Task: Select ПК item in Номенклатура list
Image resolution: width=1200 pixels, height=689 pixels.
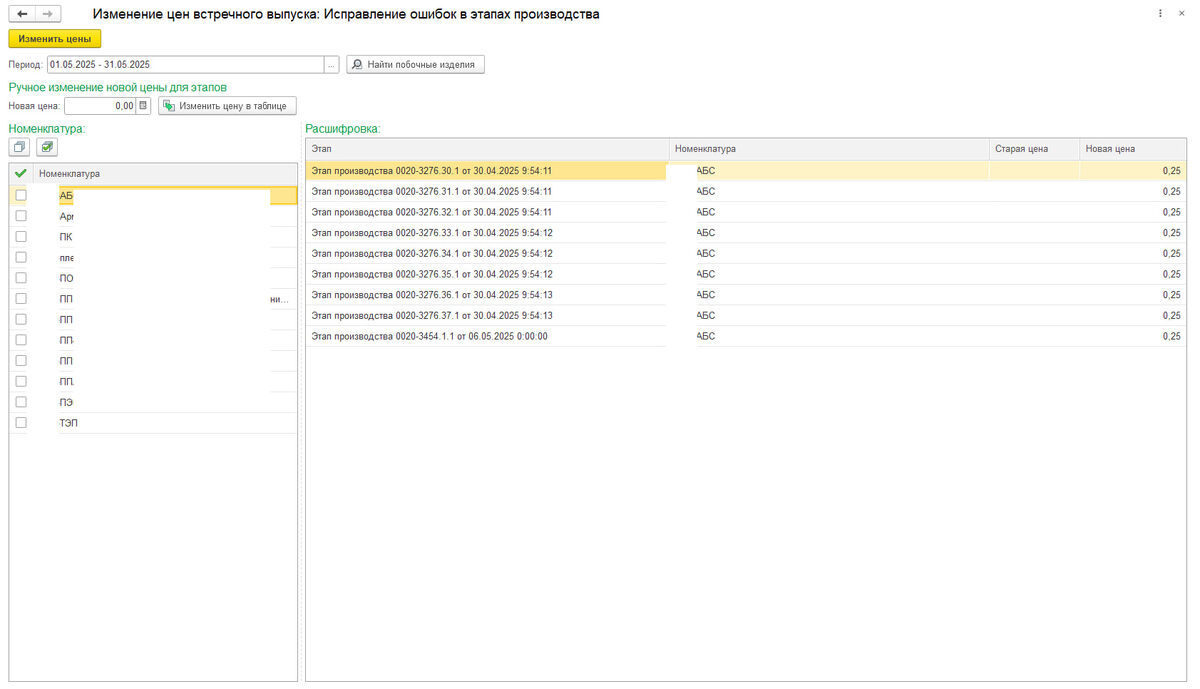Action: pos(165,237)
